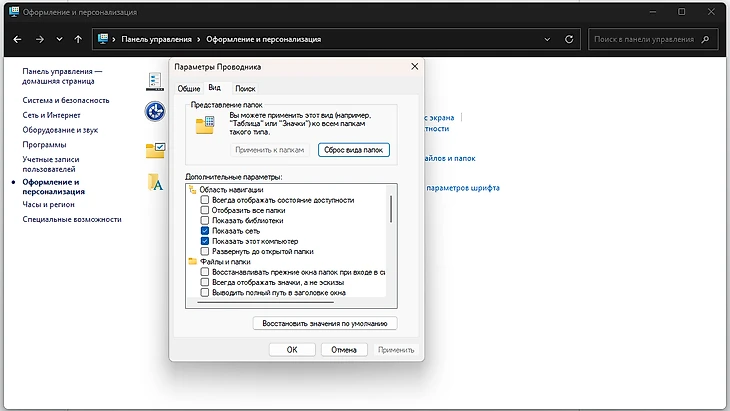The image size is (730, 411).
Task: Click the Ease of Access Center icon
Action: (x=155, y=111)
